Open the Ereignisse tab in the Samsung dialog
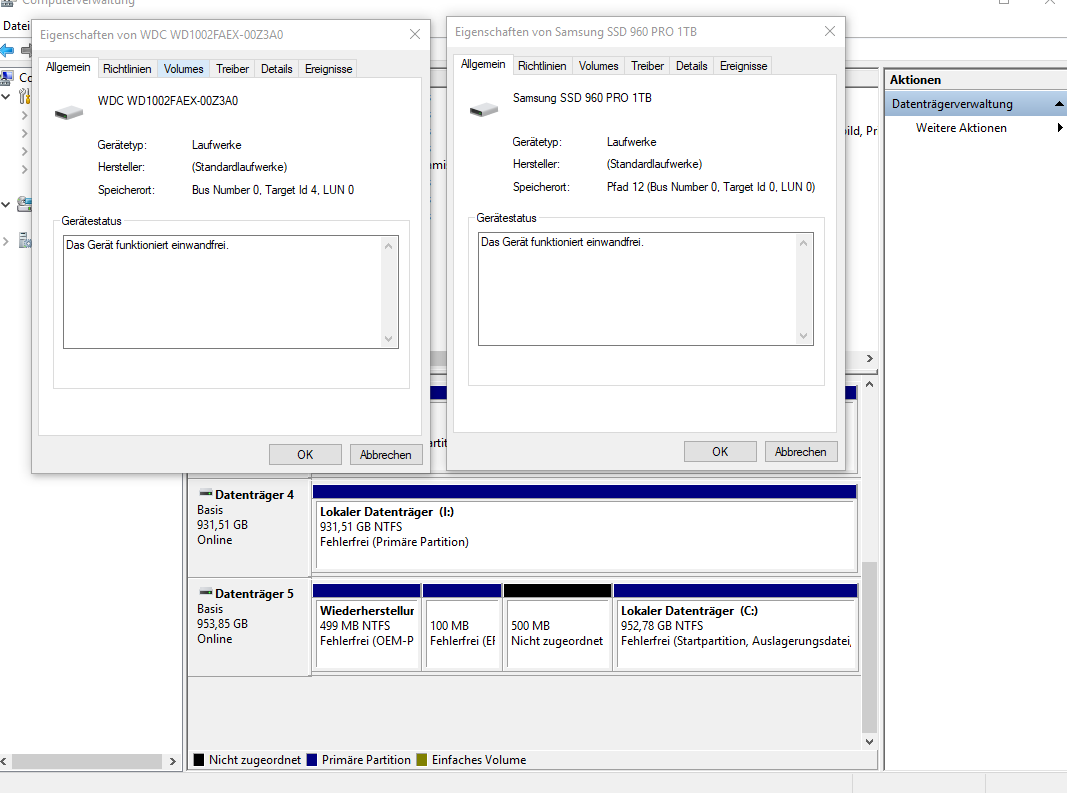This screenshot has width=1067, height=793. tap(743, 66)
